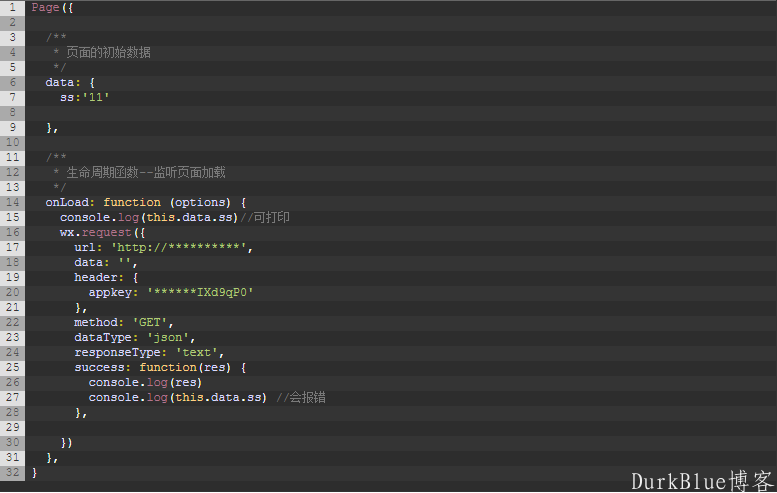Click "dataType: 'json'," line
Image resolution: width=777 pixels, height=493 pixels.
coord(134,337)
